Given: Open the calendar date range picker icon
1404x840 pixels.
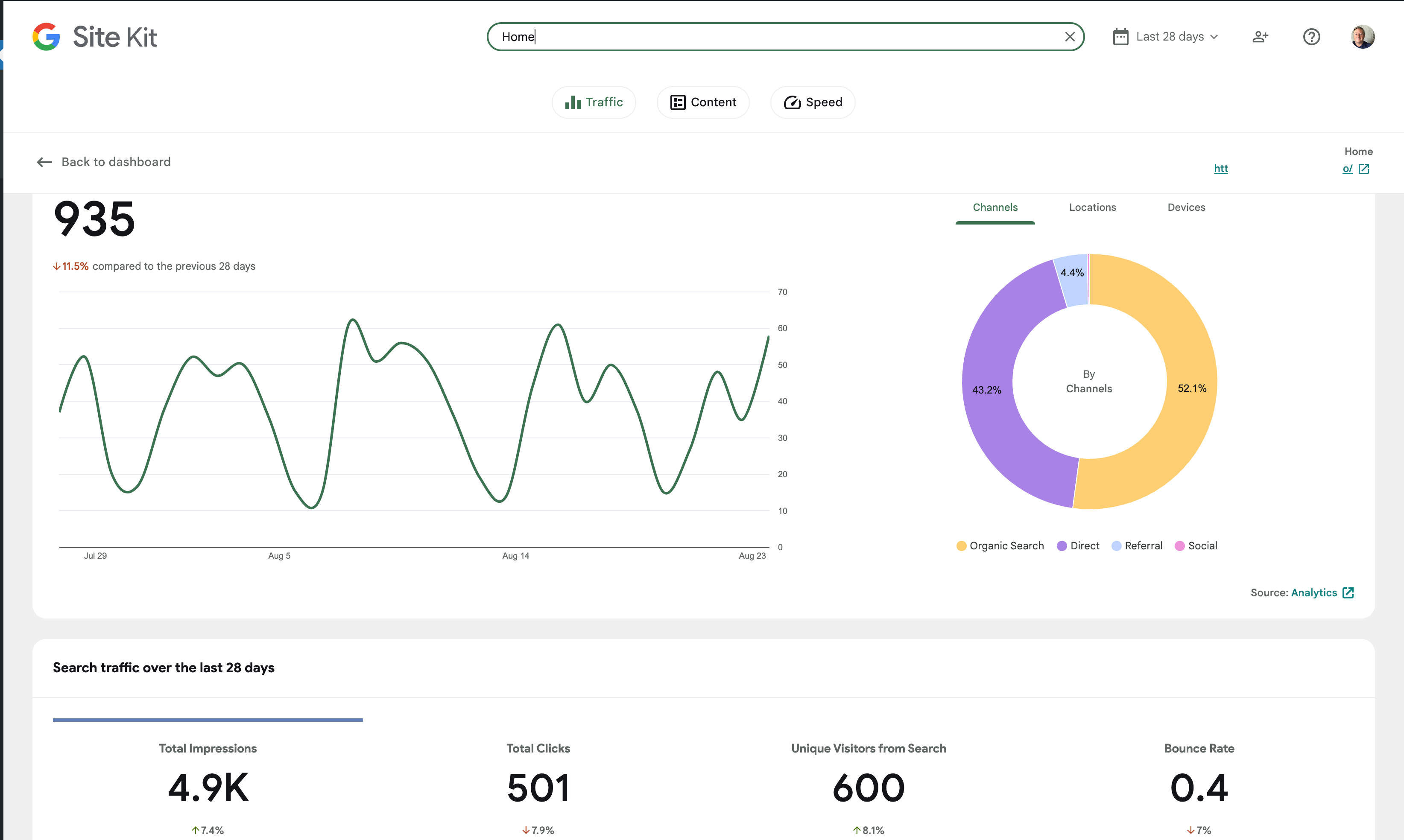Looking at the screenshot, I should pyautogui.click(x=1121, y=36).
